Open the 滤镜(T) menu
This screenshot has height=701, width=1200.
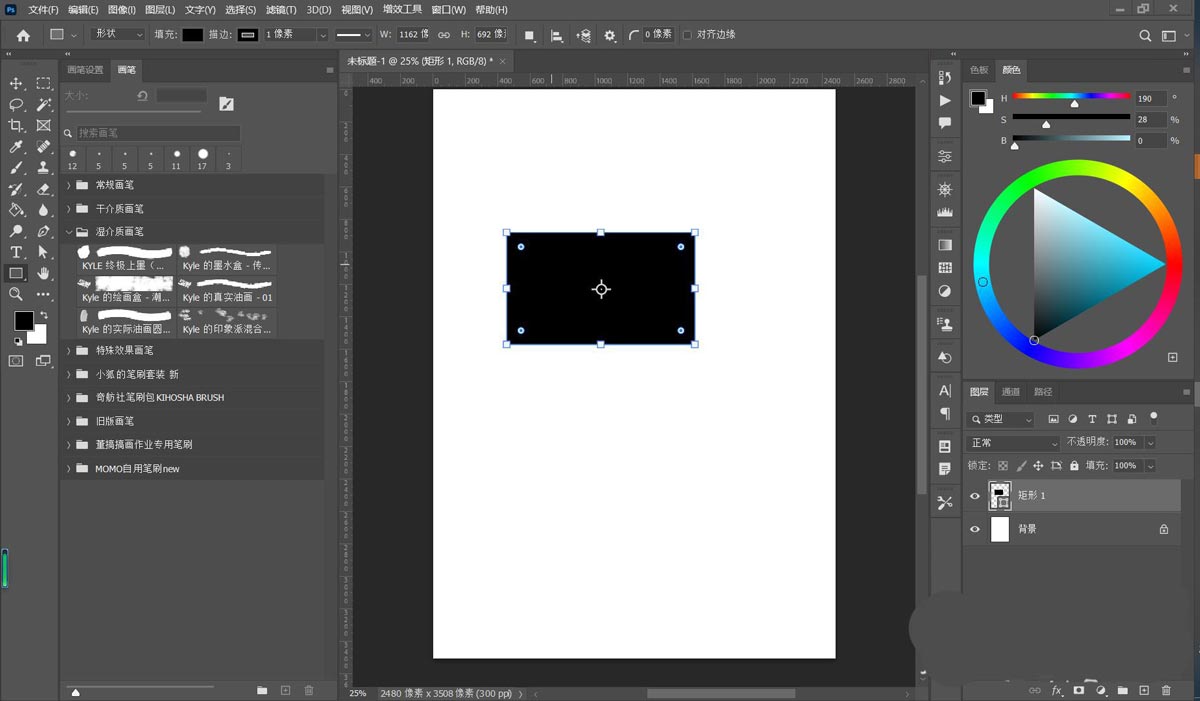pos(281,10)
